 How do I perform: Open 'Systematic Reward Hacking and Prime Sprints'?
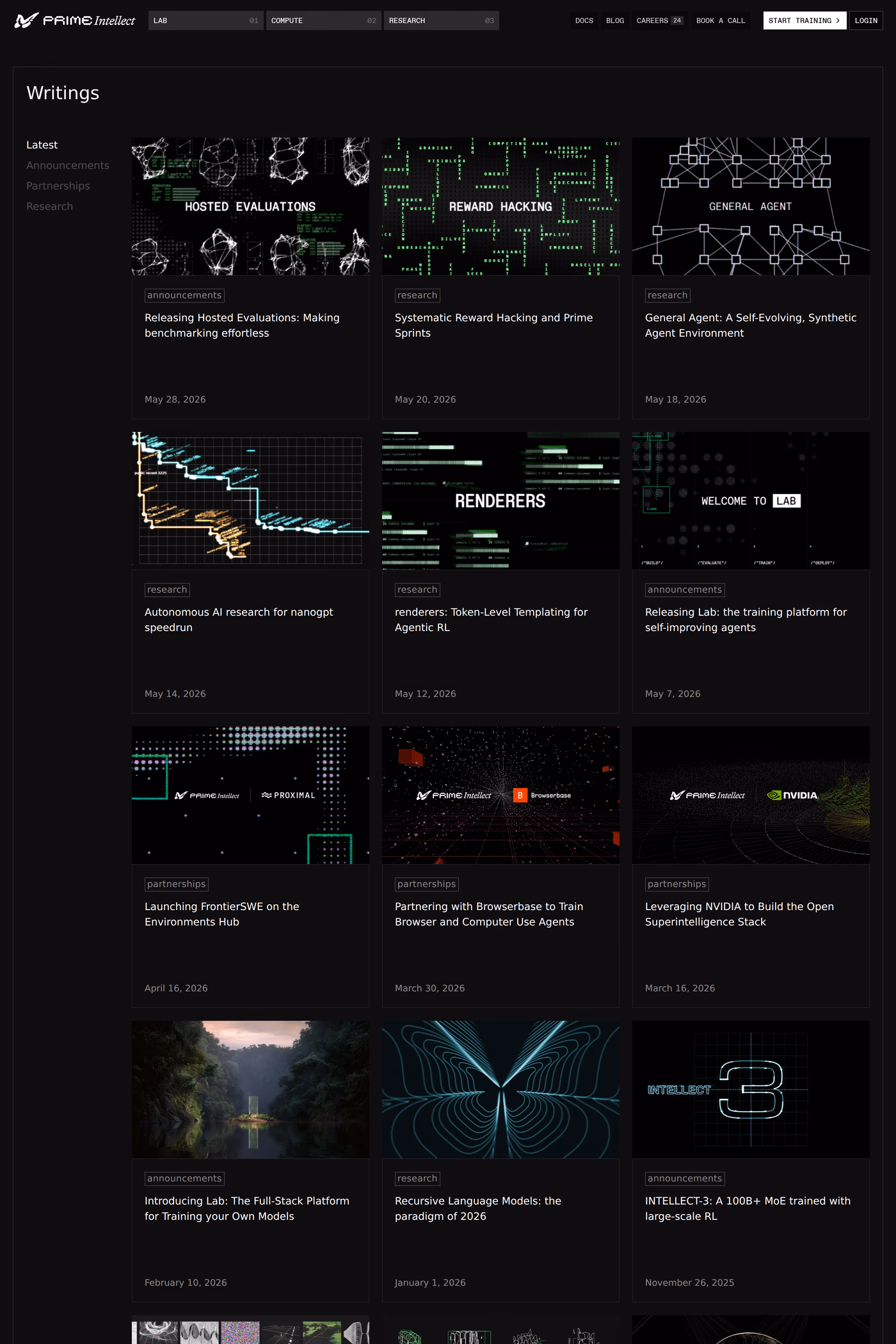tap(493, 325)
